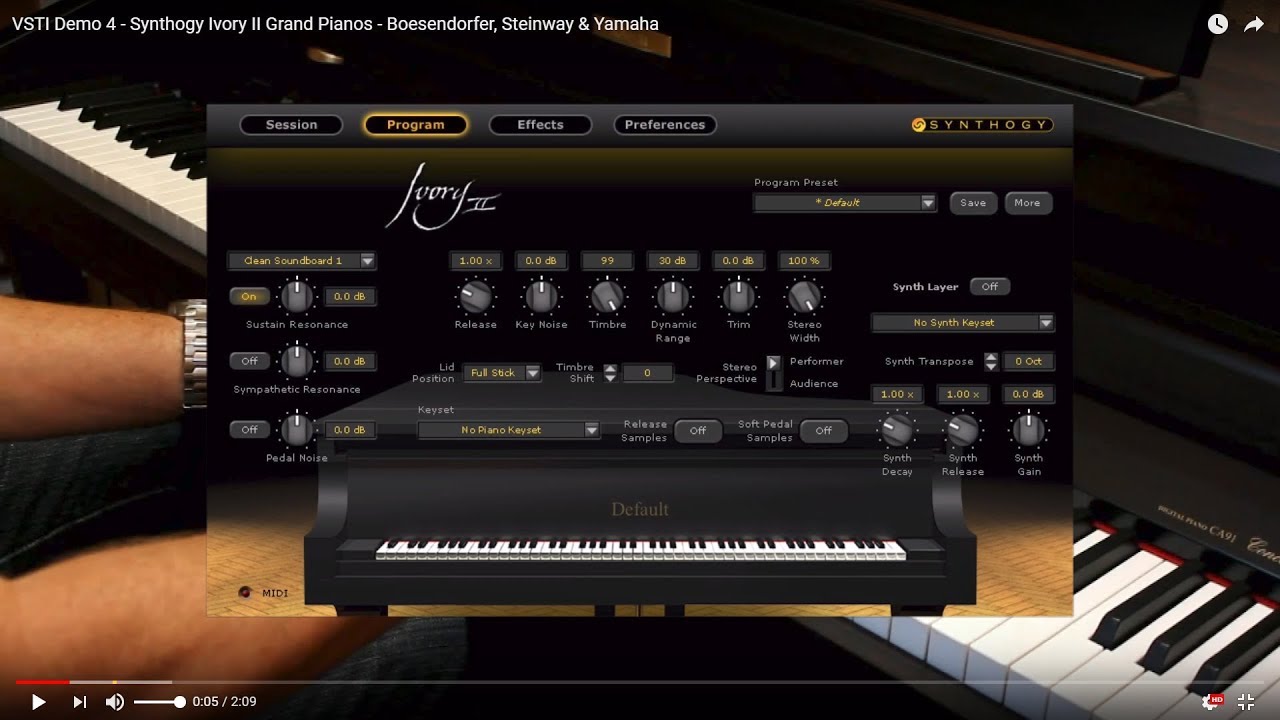Mute the video volume speaker icon
Viewport: 1280px width, 720px height.
click(115, 702)
